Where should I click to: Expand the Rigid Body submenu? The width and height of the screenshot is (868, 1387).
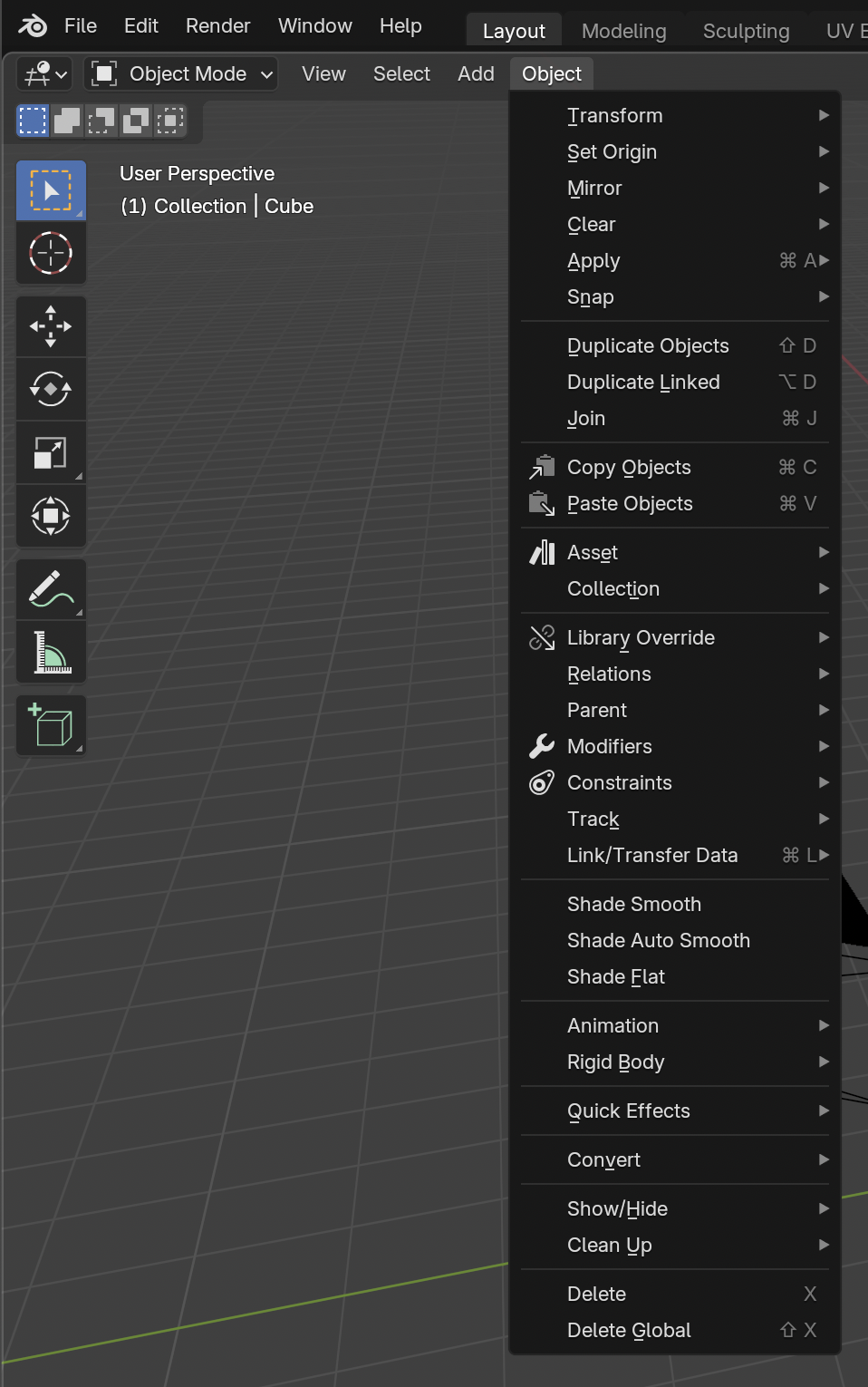pyautogui.click(x=675, y=1062)
